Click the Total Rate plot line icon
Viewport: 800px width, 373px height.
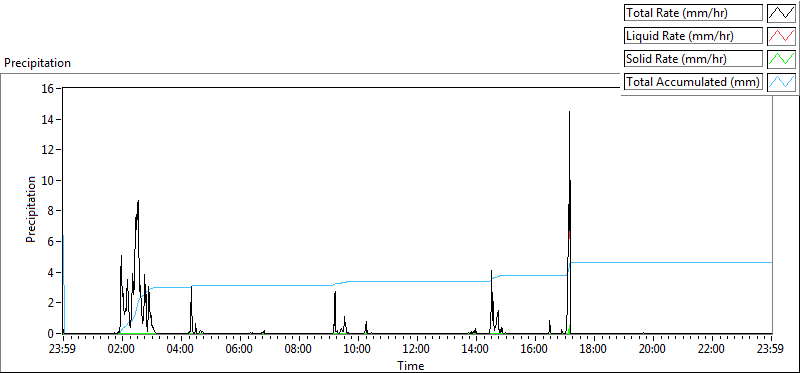point(782,13)
